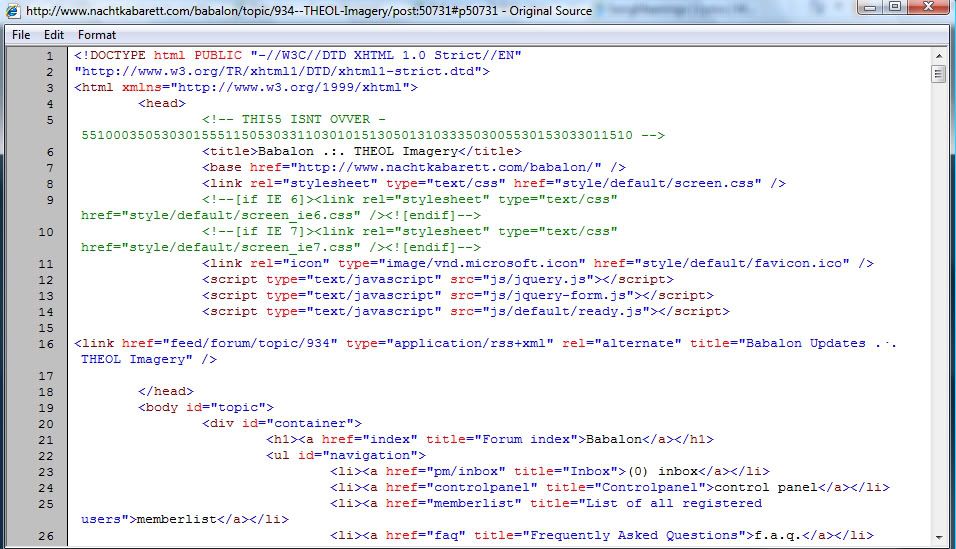Screen dimensions: 956x549
Task: Open the Edit menu
Action: (54, 35)
